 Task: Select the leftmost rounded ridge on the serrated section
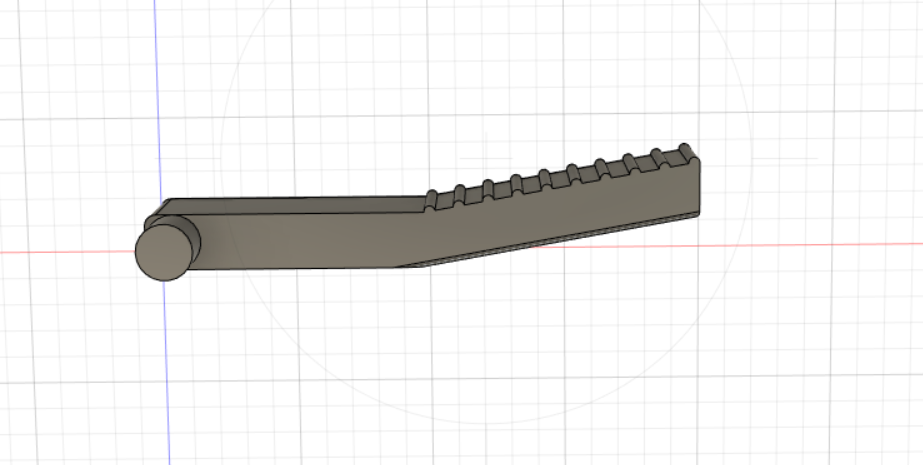click(x=431, y=200)
